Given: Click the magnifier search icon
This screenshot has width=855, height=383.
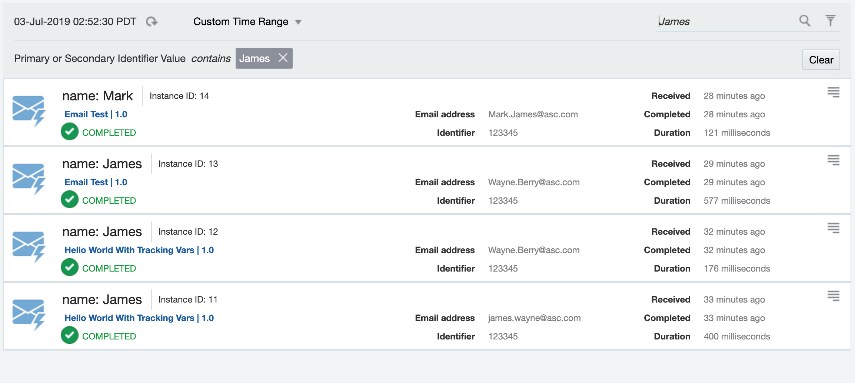Looking at the screenshot, I should coord(804,21).
